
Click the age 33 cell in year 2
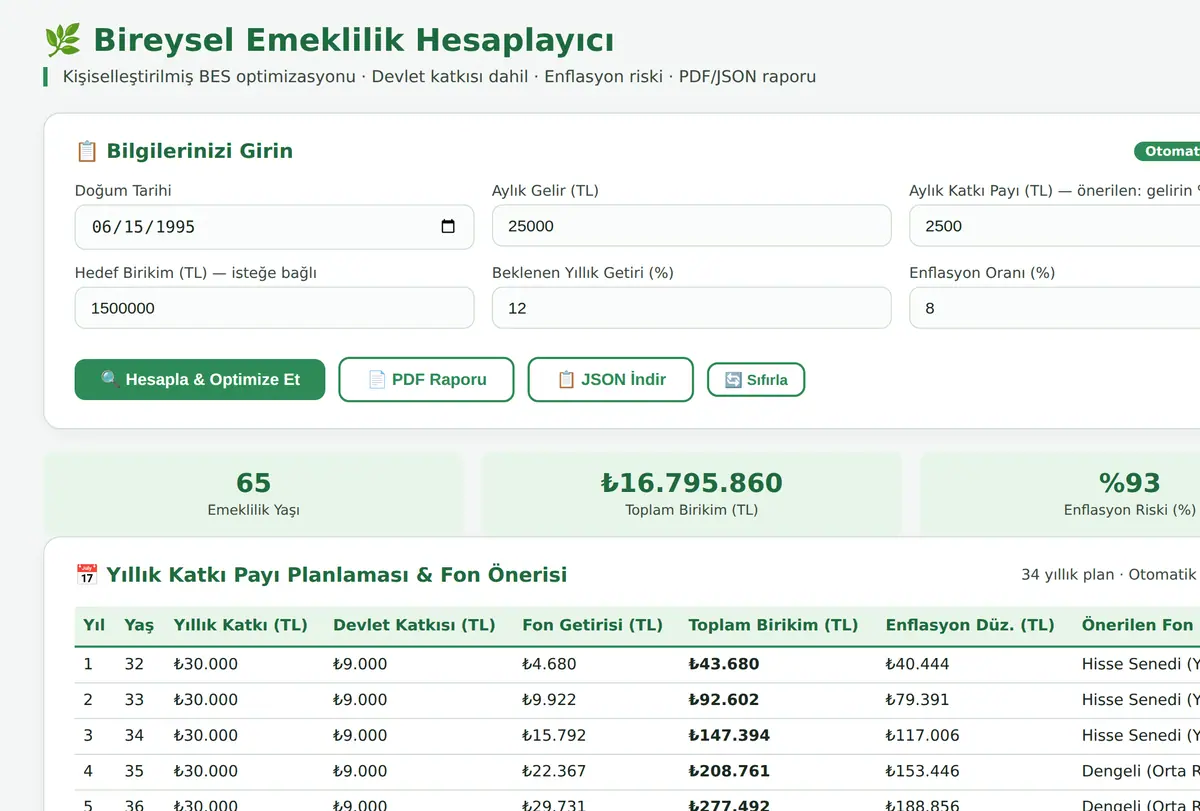point(134,700)
